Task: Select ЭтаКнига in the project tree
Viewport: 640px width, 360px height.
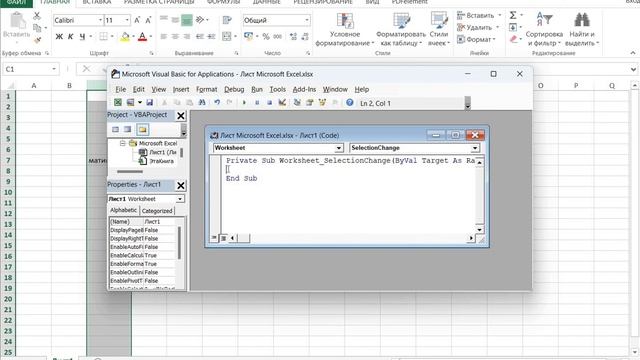Action: pyautogui.click(x=157, y=161)
